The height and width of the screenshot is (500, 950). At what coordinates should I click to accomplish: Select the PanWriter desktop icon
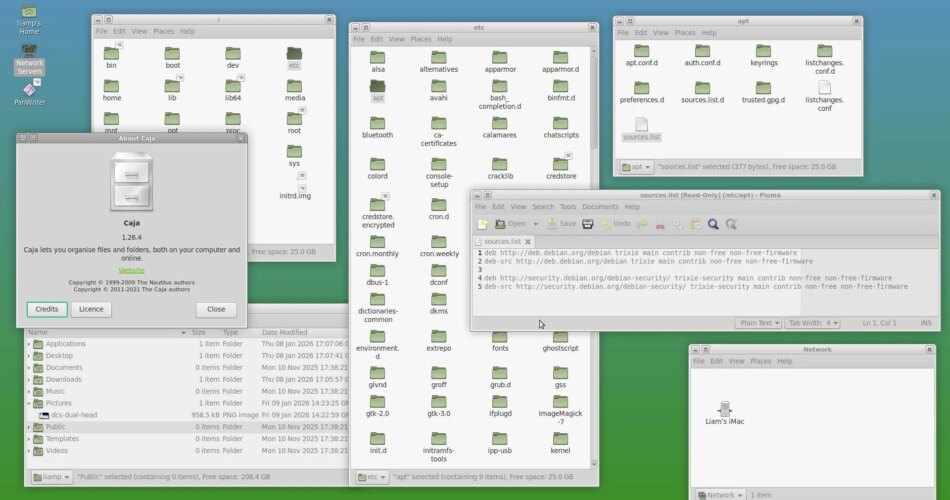(29, 92)
